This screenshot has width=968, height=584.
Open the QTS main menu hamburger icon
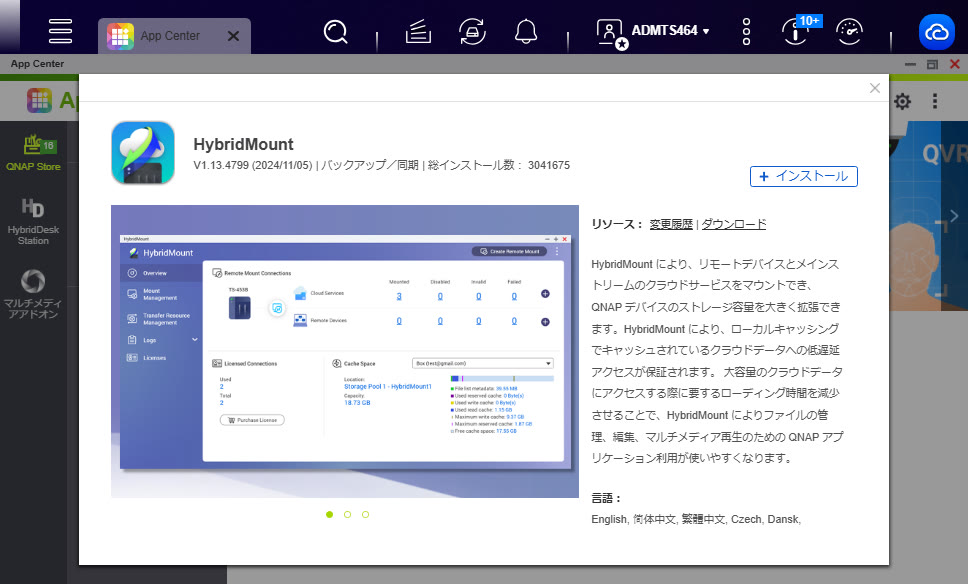[60, 31]
